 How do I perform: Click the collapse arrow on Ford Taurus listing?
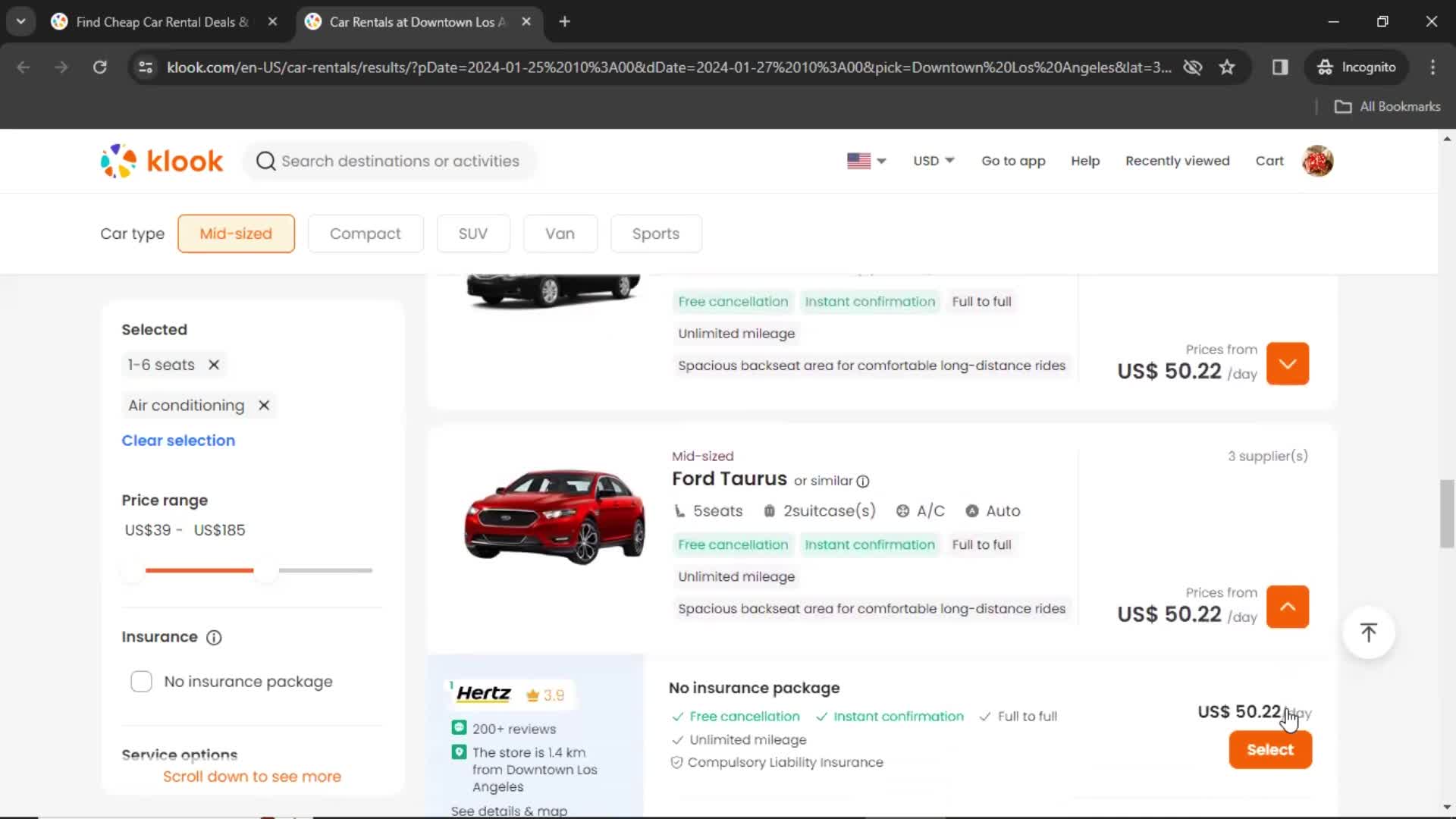click(1287, 606)
